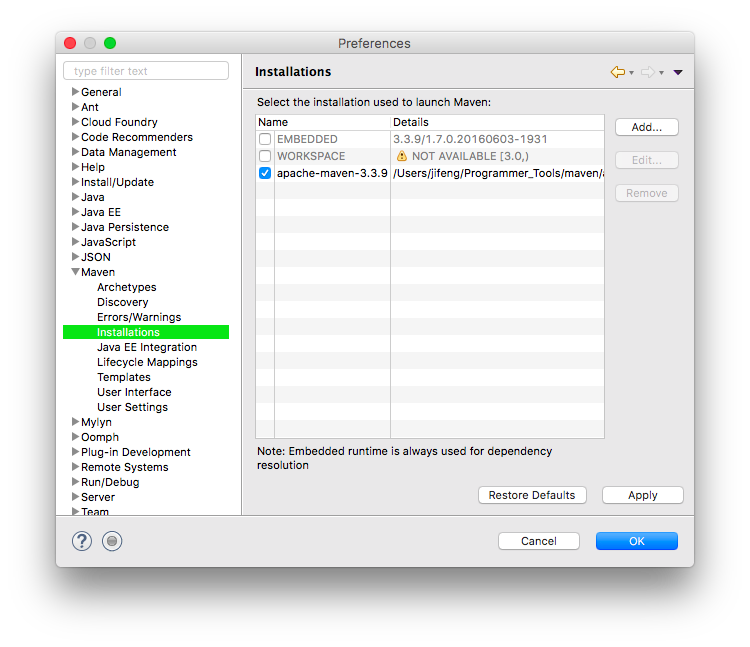Image resolution: width=750 pixels, height=647 pixels.
Task: Select the Java Persistence item
Action: (125, 227)
